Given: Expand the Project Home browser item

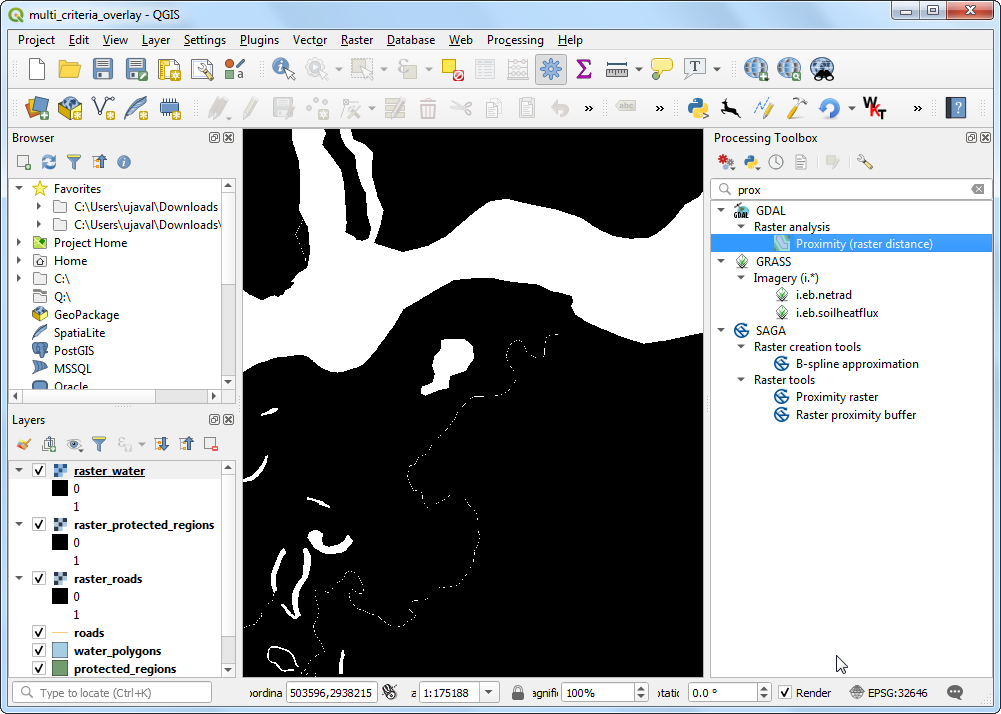Looking at the screenshot, I should tap(19, 243).
